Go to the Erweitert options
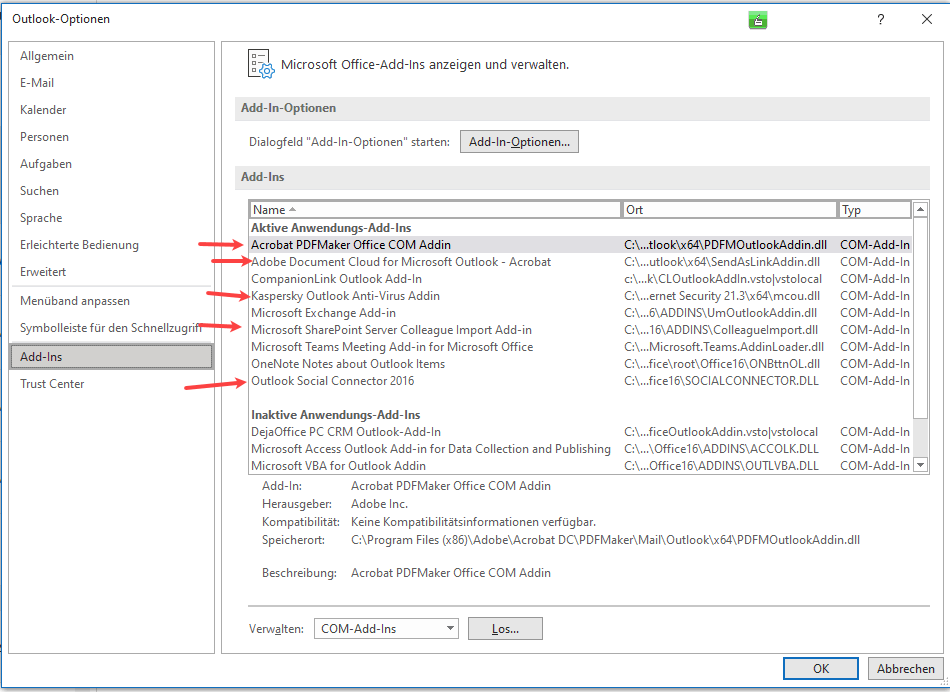The width and height of the screenshot is (950, 692). coord(111,271)
